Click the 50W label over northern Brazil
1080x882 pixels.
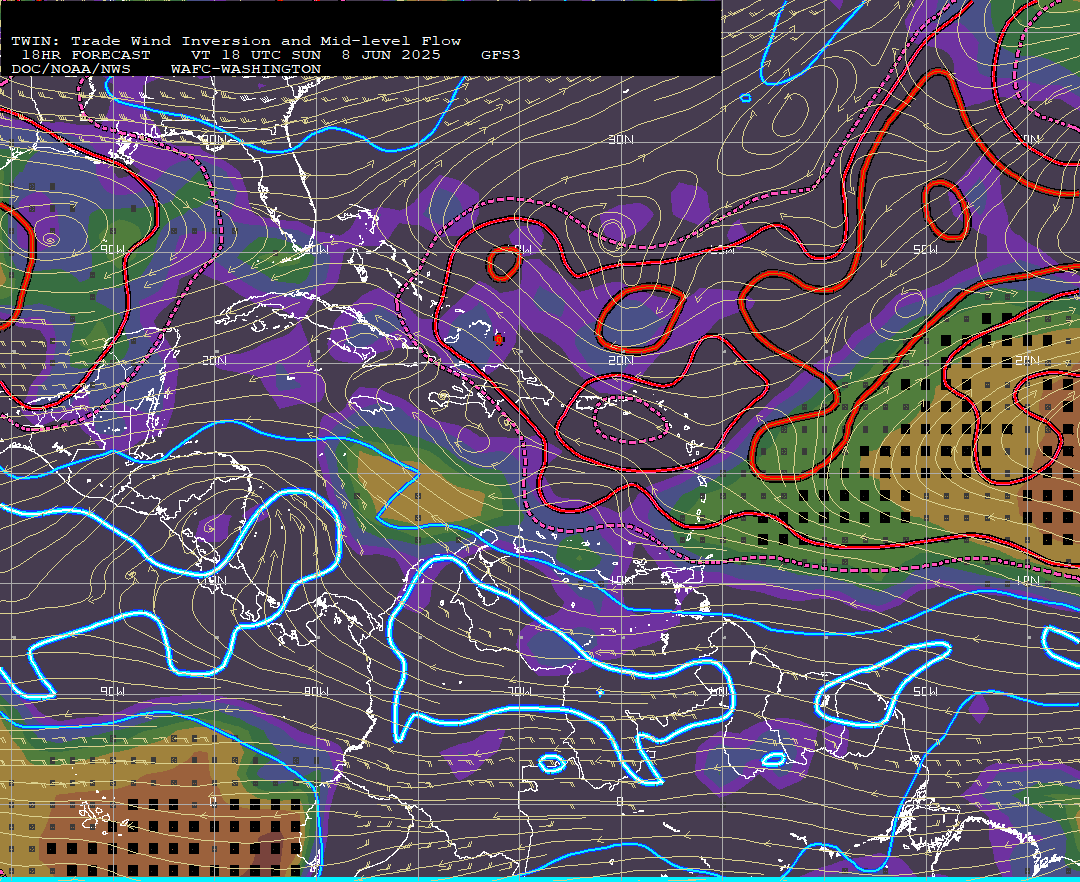(926, 691)
